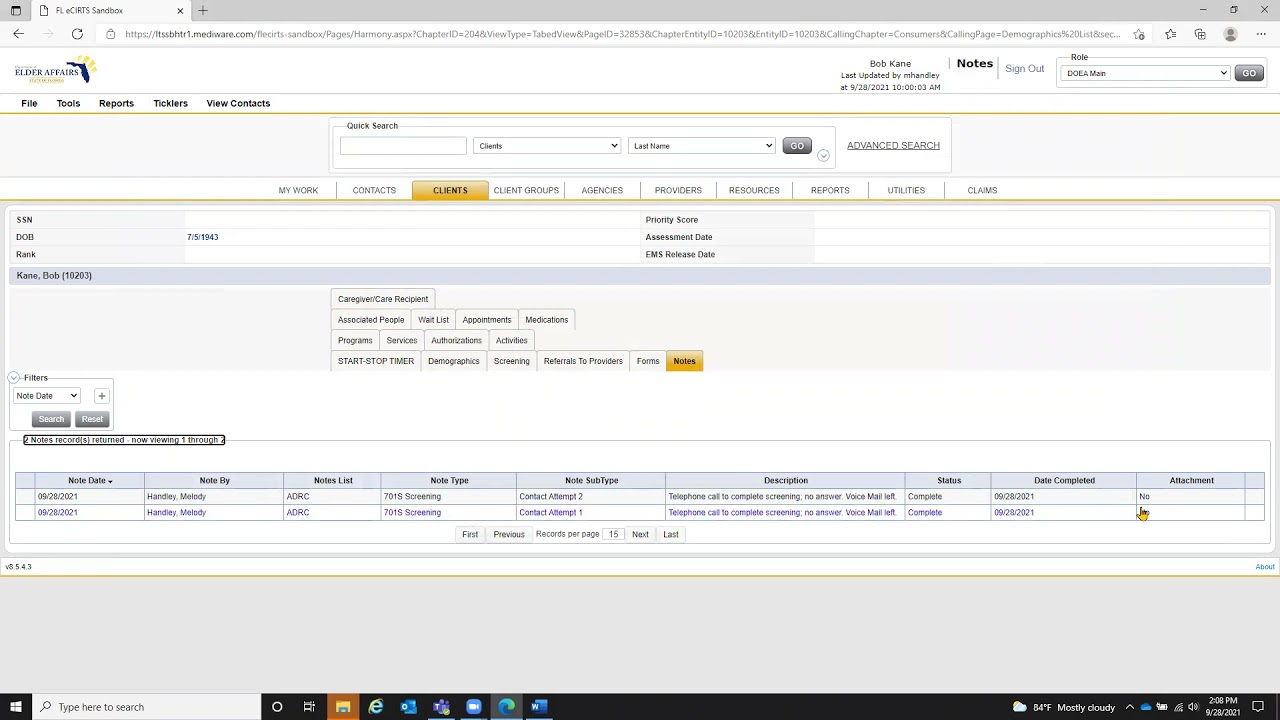Open the Role dropdown DOEA Main
The height and width of the screenshot is (720, 1280).
point(1145,73)
